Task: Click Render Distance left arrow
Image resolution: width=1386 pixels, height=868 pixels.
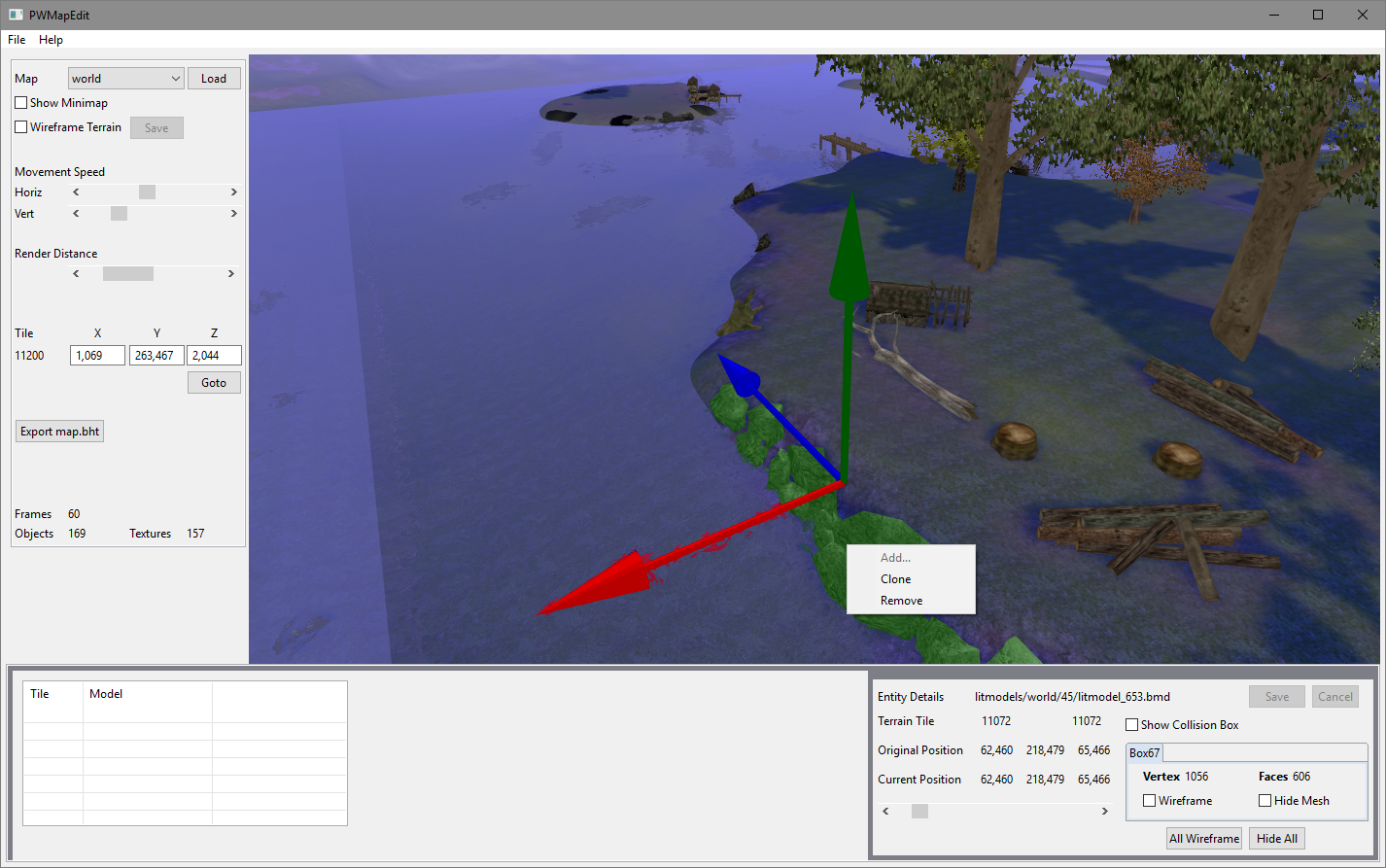Action: pos(77,274)
